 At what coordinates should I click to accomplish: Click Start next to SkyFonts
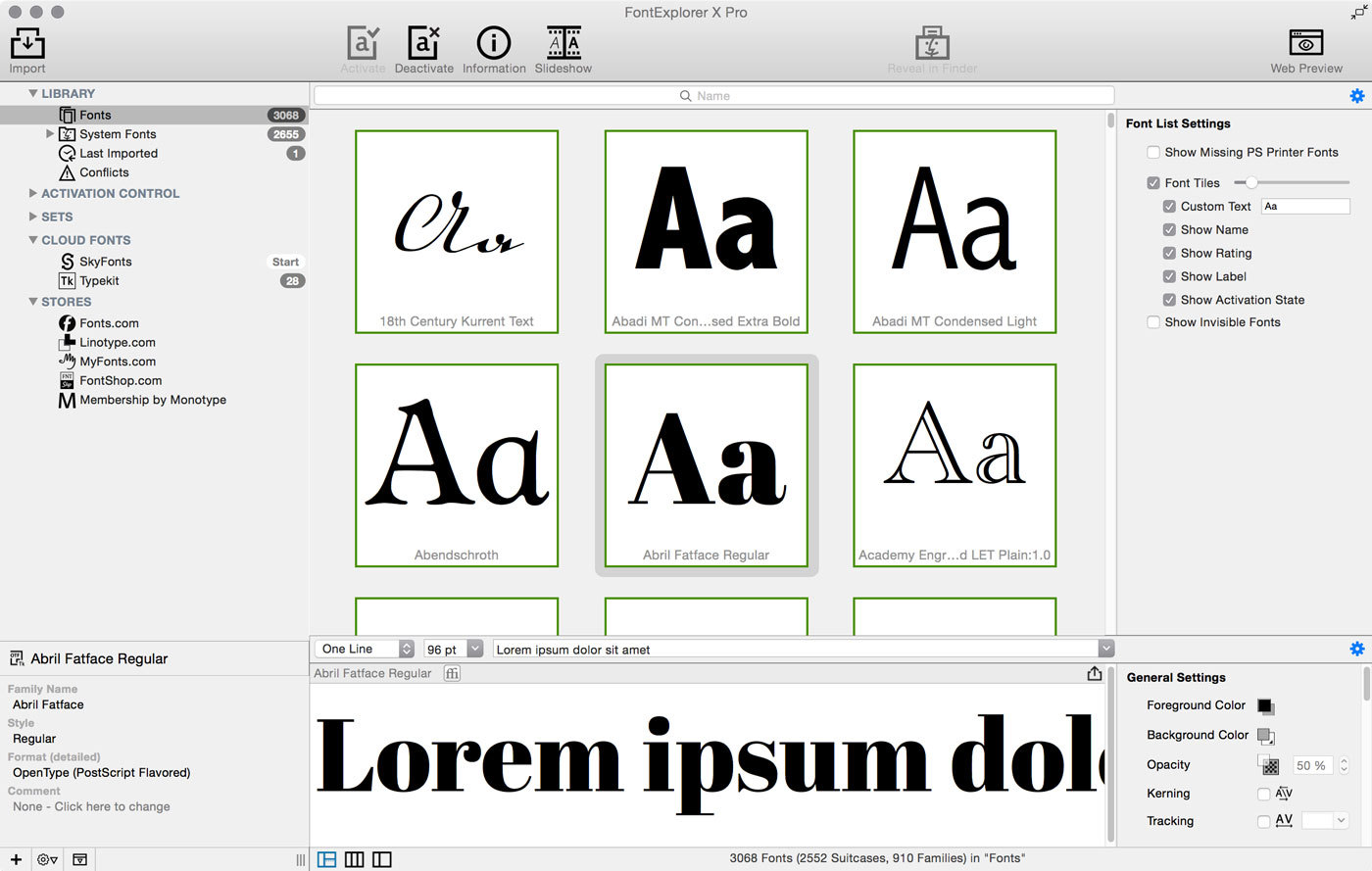pos(286,262)
